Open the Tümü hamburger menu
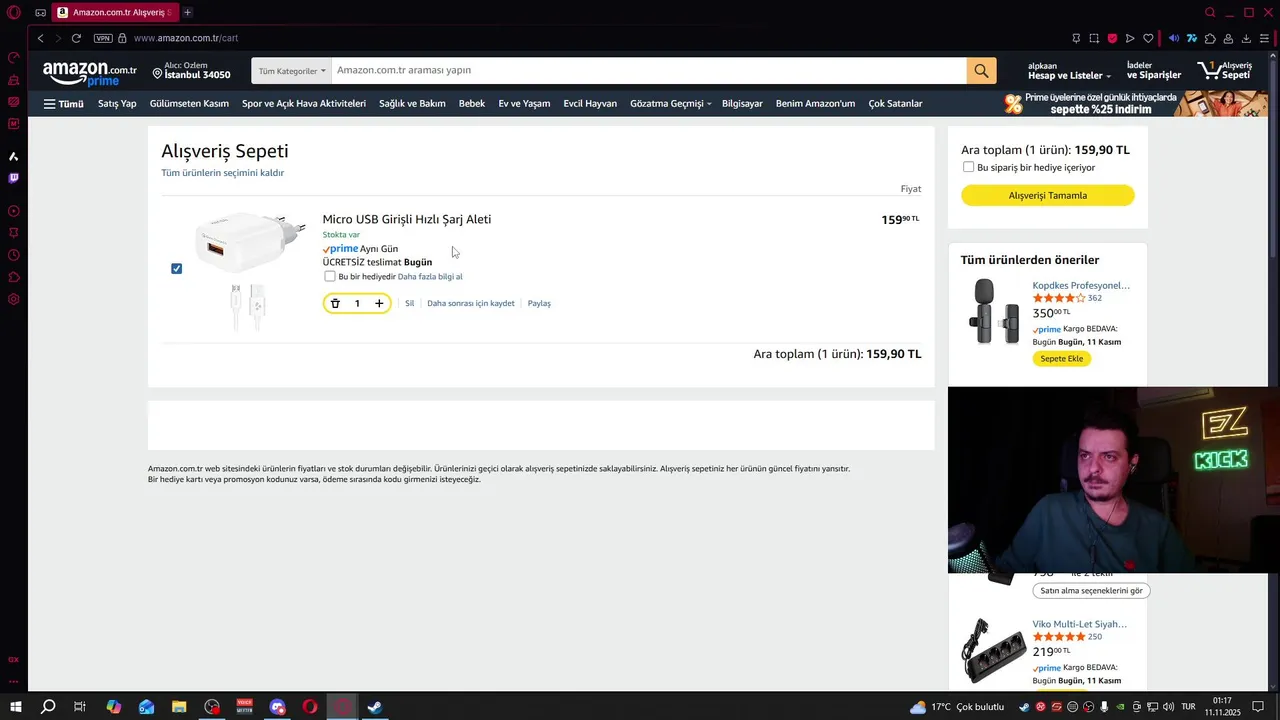Screen dimensions: 1280x720 [63, 104]
